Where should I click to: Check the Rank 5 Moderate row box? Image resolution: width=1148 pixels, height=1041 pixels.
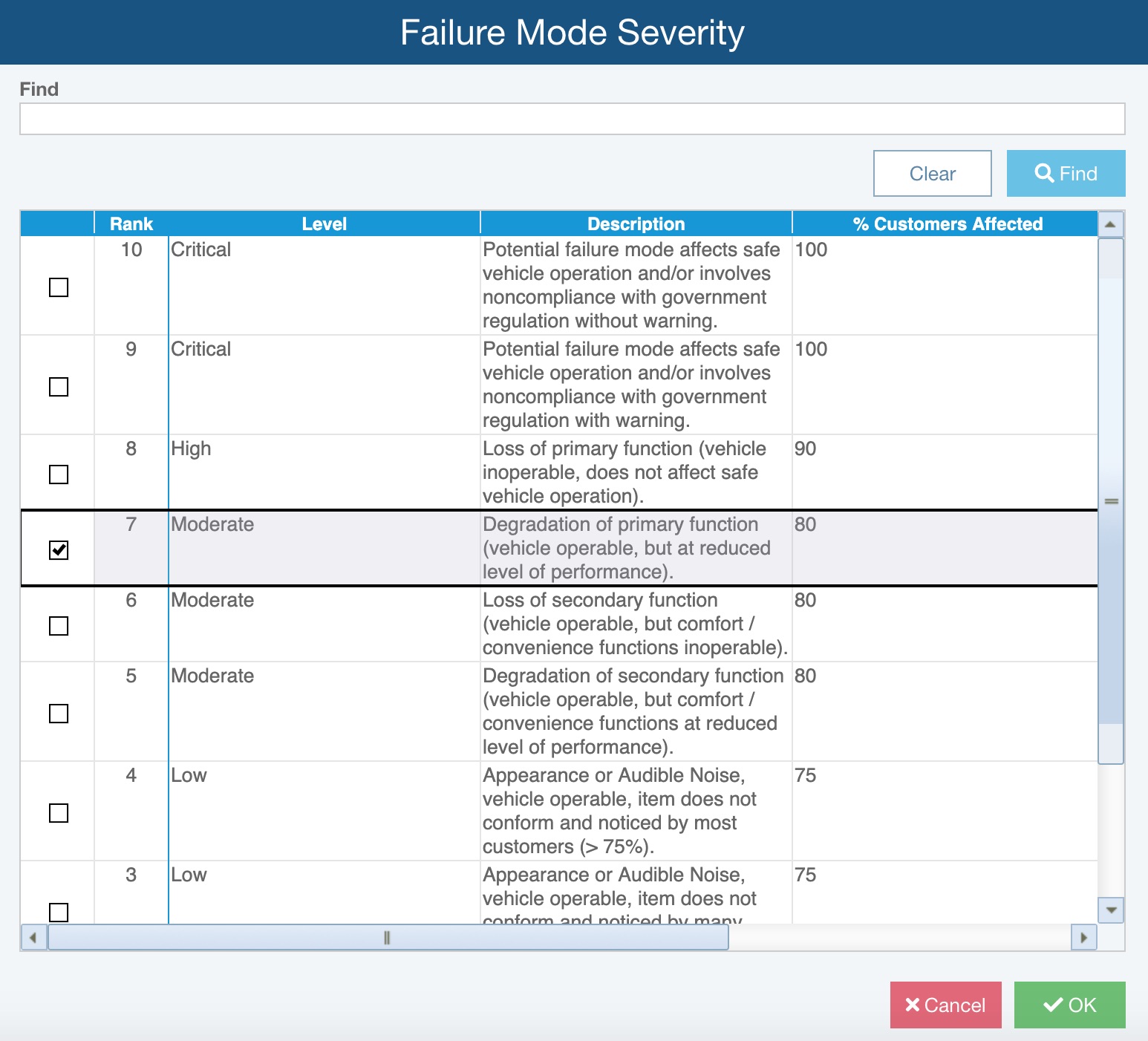pyautogui.click(x=59, y=714)
